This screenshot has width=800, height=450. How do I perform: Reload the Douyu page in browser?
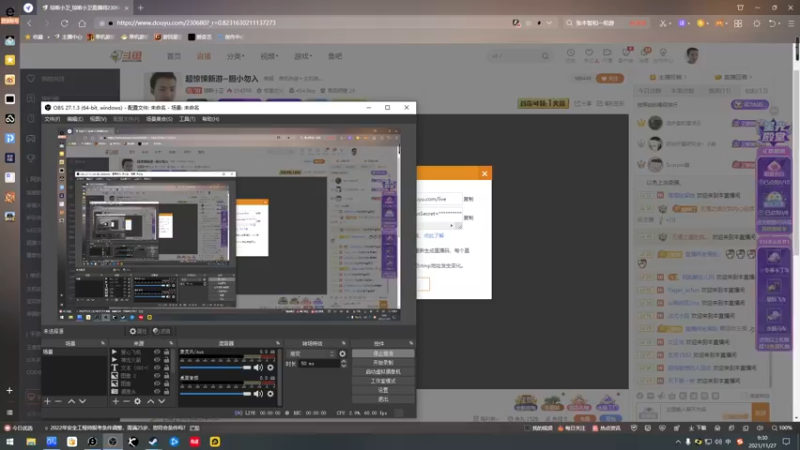tap(64, 23)
